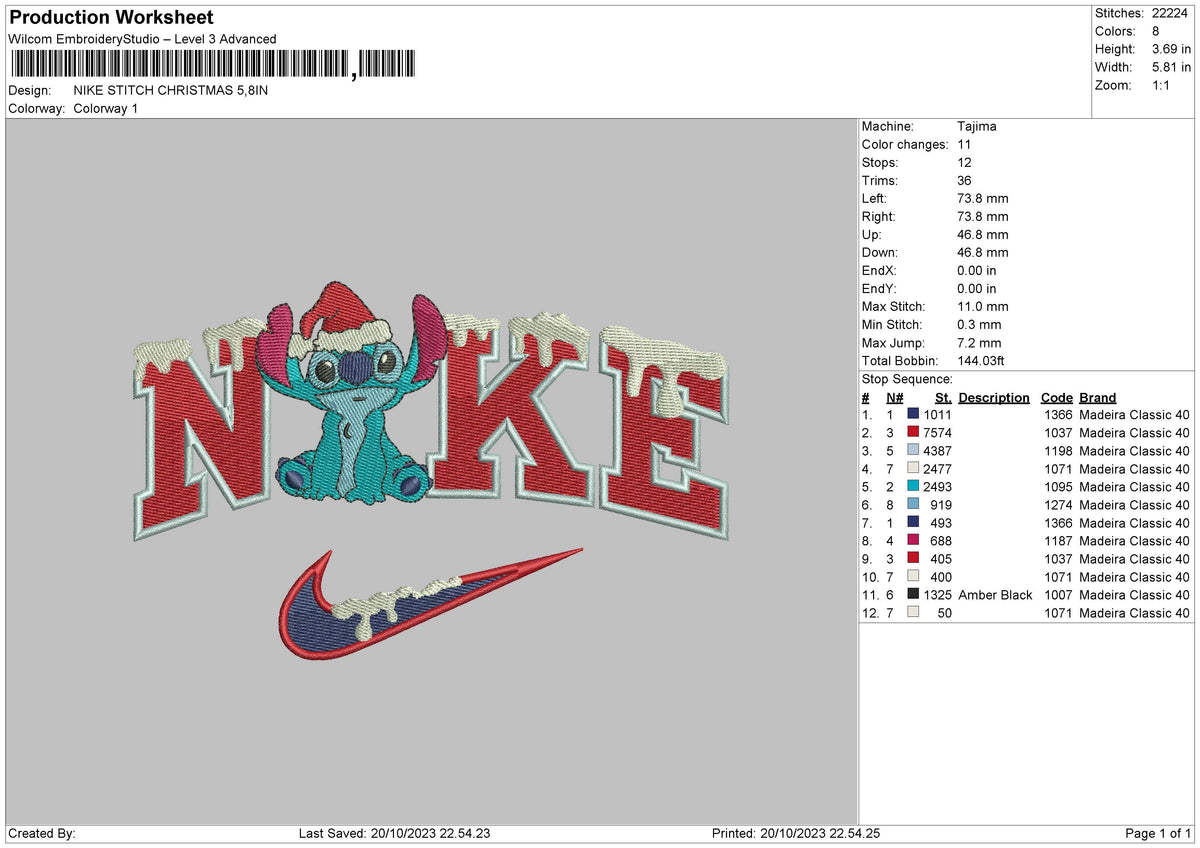Click the 'St.' column header

tap(943, 397)
